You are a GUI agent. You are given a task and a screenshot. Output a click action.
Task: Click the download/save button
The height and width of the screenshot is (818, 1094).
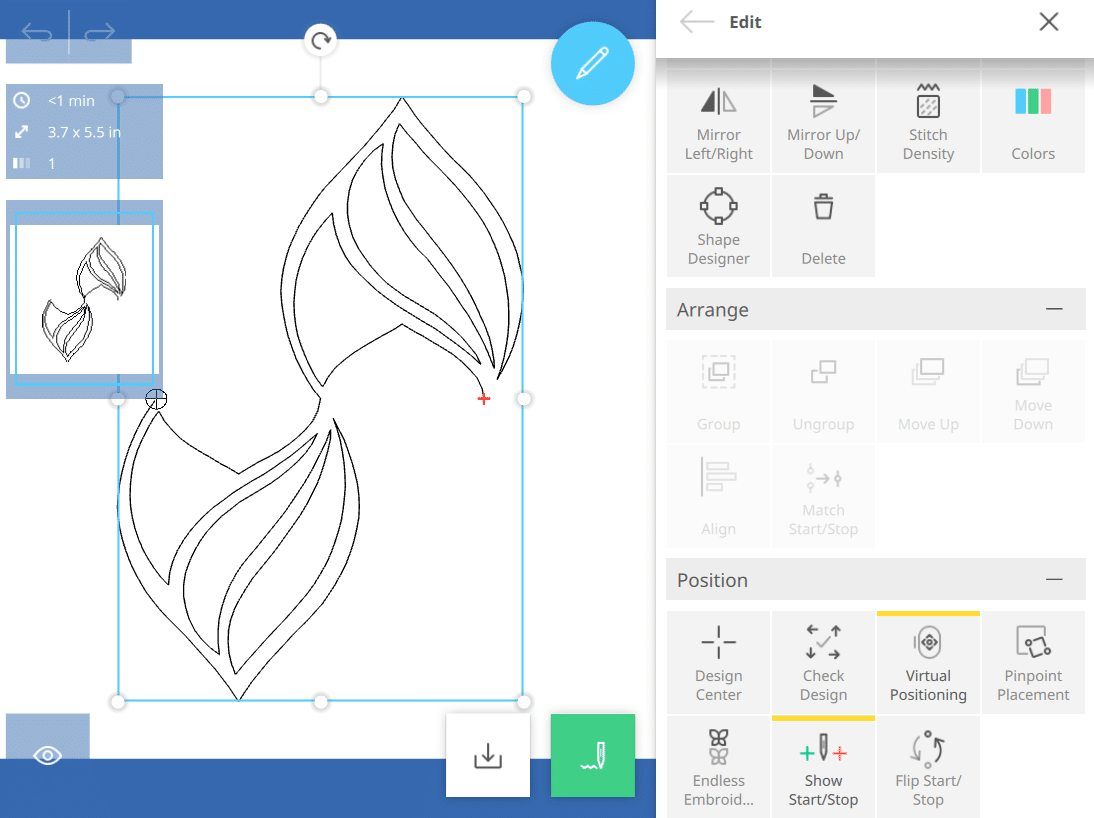click(488, 755)
